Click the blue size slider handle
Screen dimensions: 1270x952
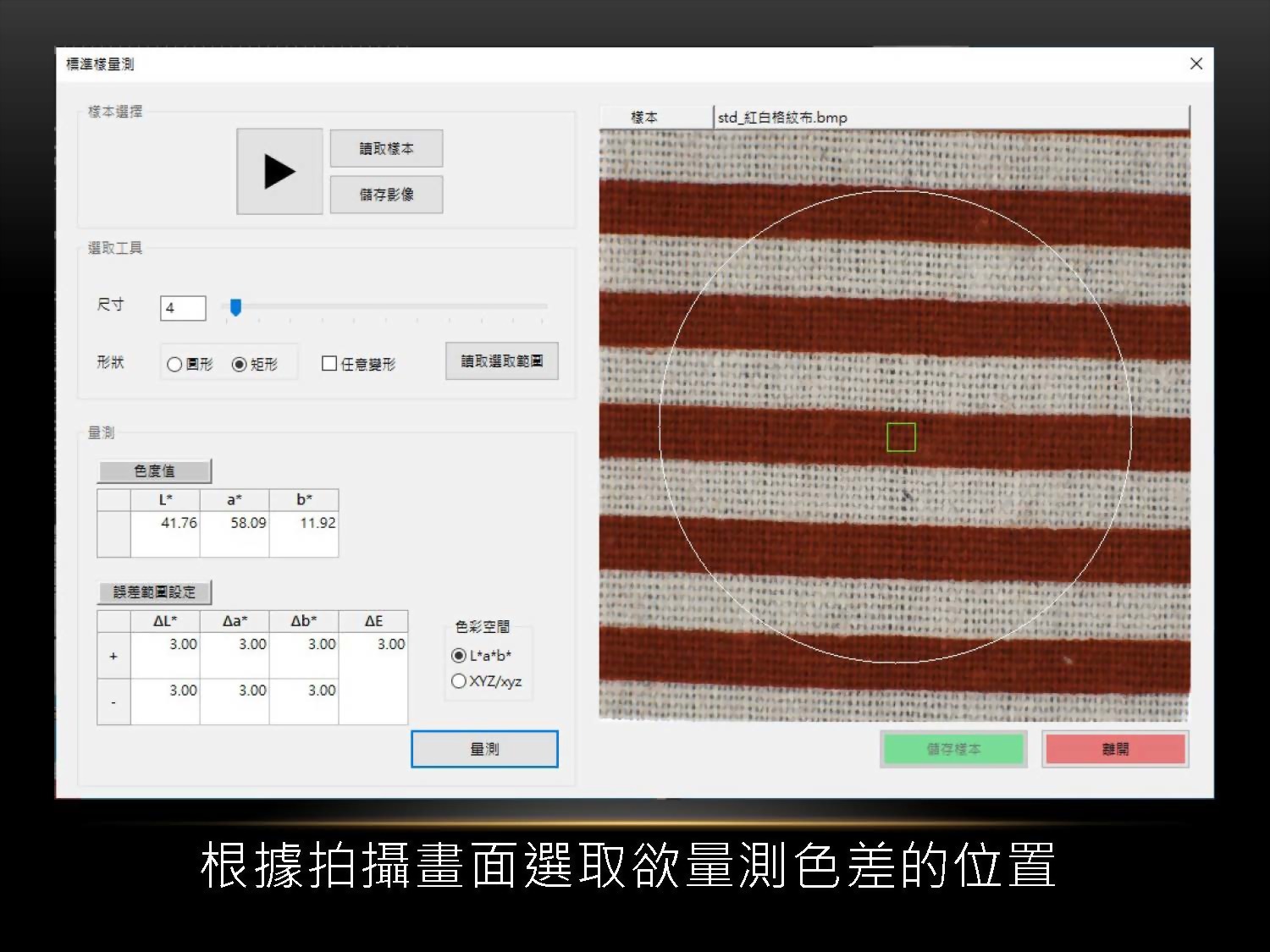point(236,307)
